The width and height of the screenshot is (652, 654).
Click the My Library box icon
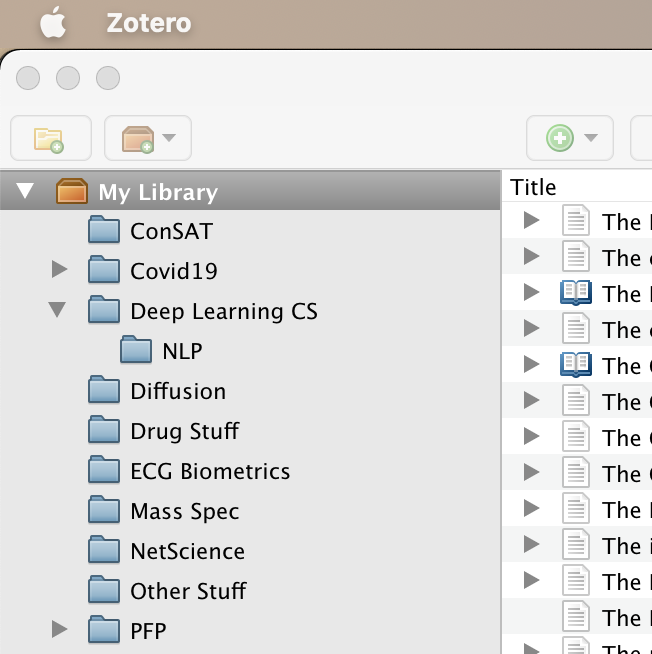point(72,191)
